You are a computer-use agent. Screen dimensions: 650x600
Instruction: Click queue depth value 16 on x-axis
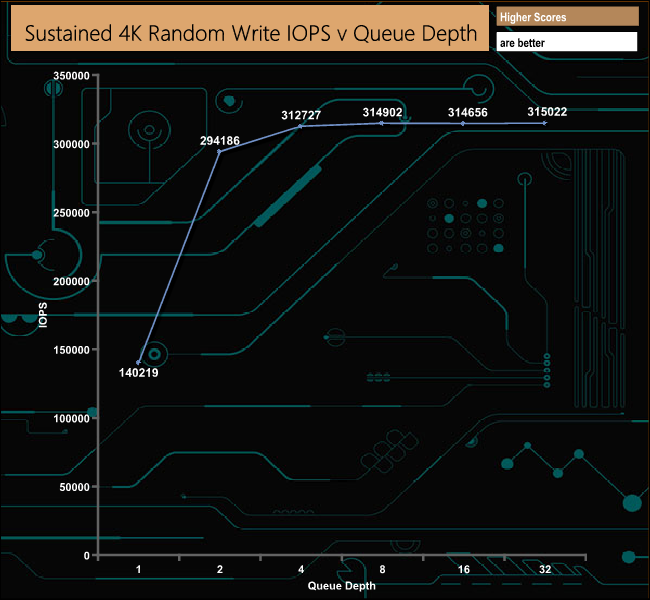463,569
